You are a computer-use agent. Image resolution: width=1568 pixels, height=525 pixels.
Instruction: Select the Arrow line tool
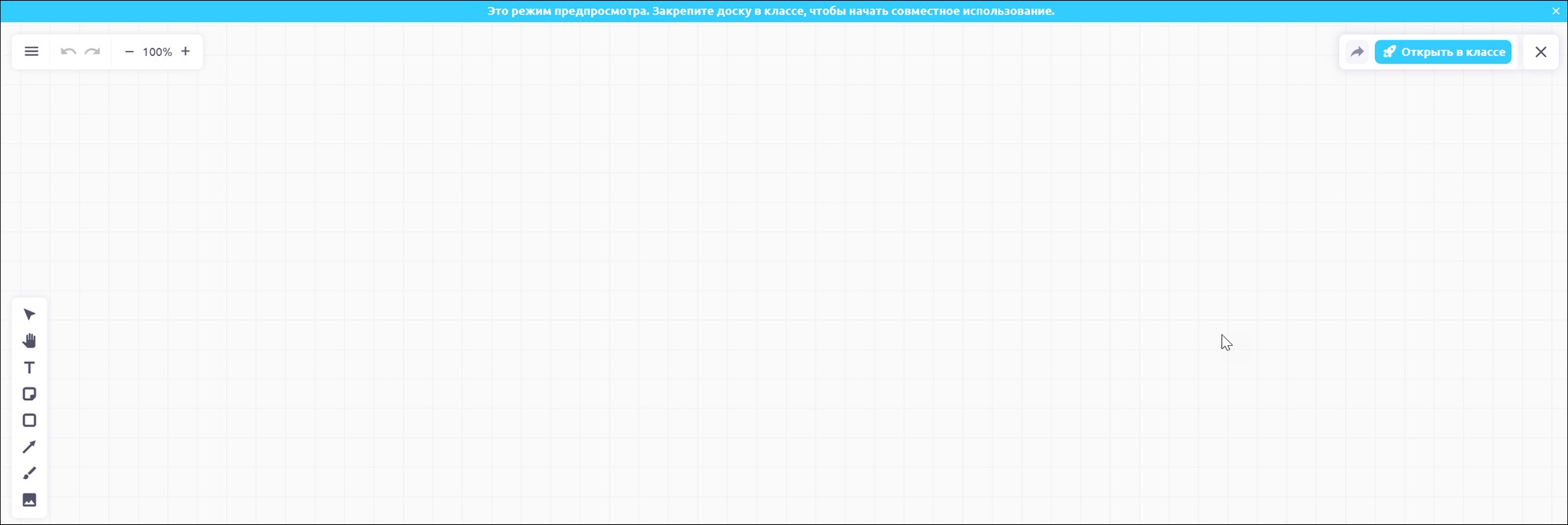29,447
